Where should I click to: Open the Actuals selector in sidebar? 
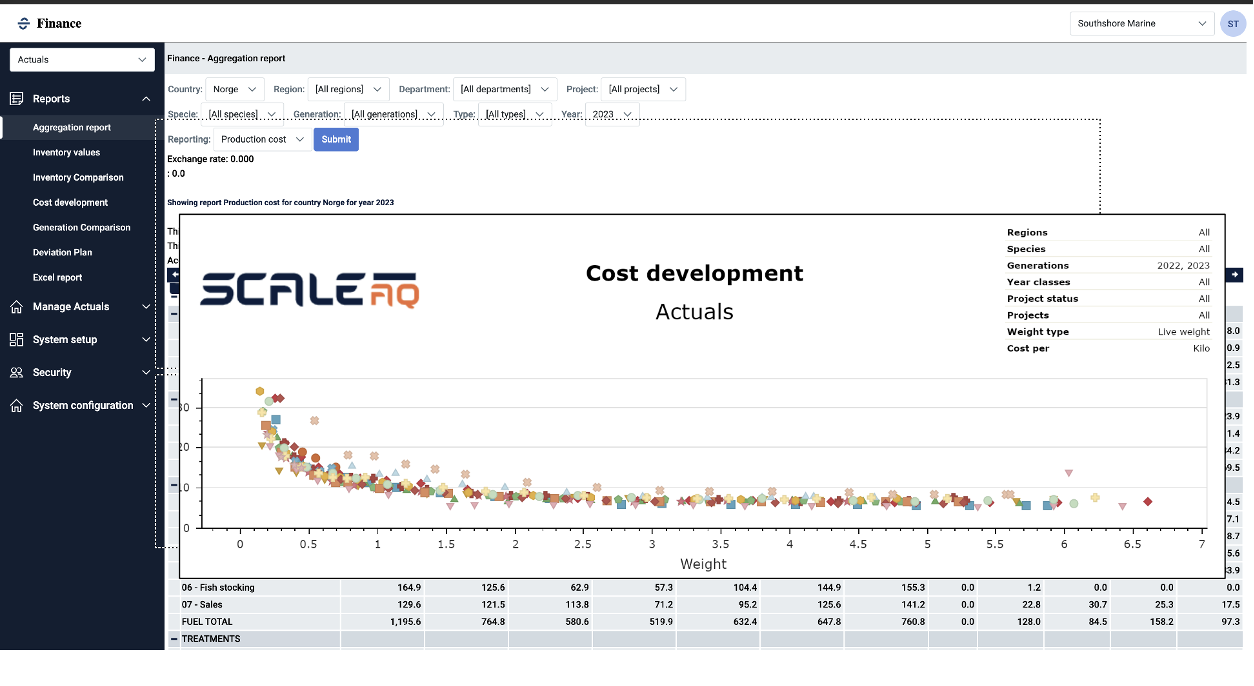pos(82,60)
